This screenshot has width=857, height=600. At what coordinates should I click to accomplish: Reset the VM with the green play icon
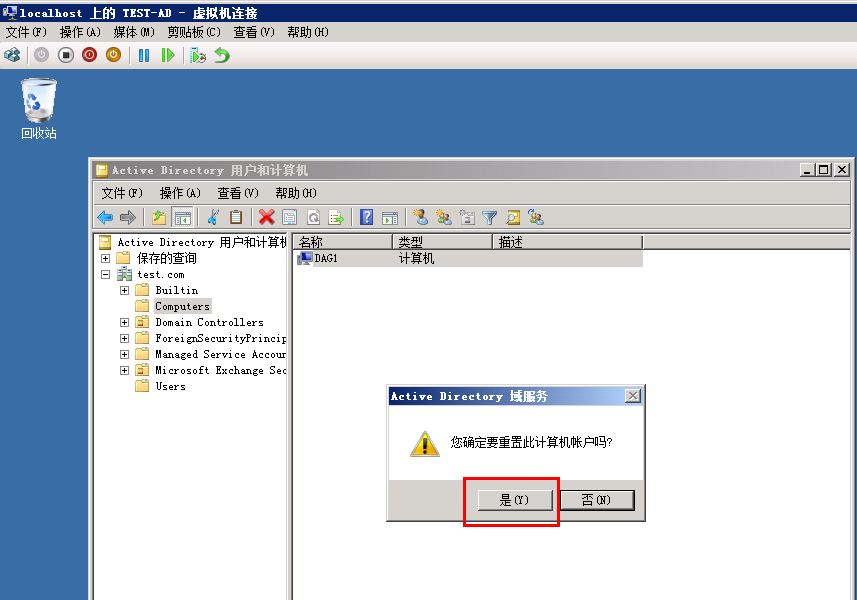click(x=168, y=55)
